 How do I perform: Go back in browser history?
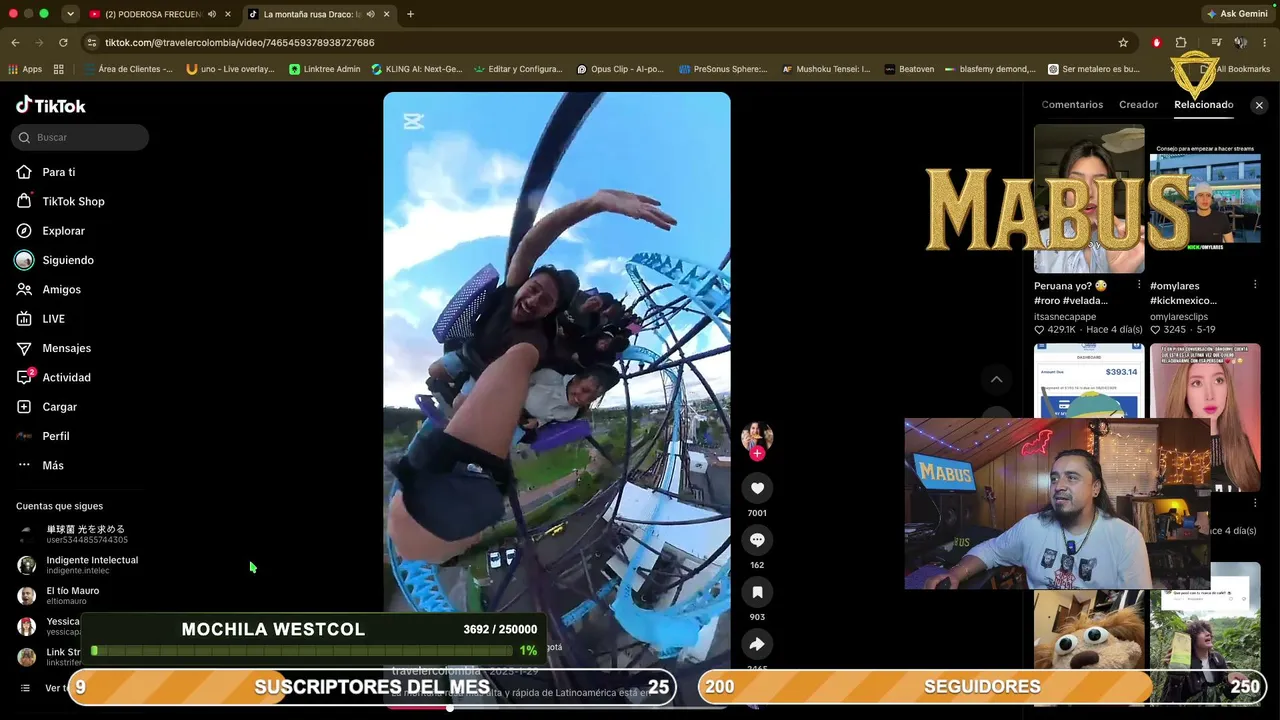click(x=15, y=43)
